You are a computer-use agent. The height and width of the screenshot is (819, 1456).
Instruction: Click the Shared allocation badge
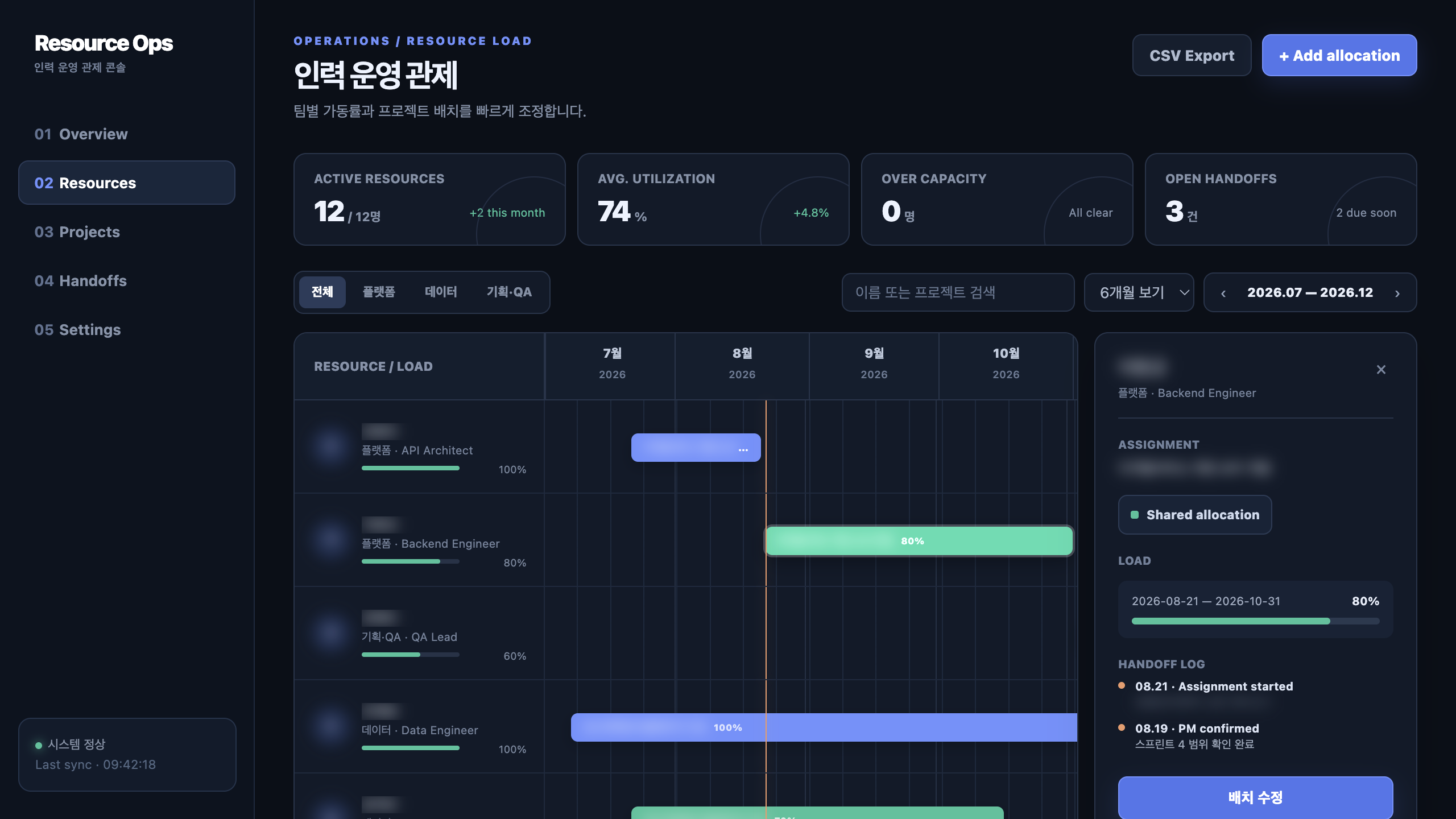[1195, 515]
